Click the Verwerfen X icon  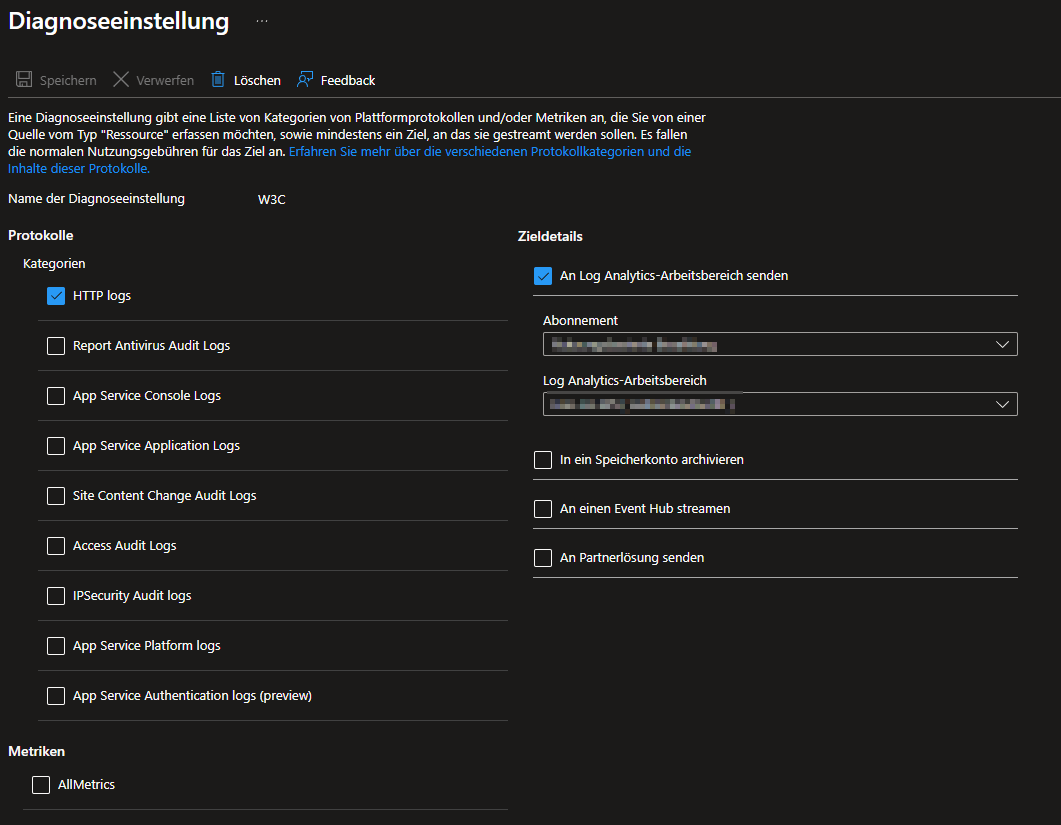[x=121, y=80]
